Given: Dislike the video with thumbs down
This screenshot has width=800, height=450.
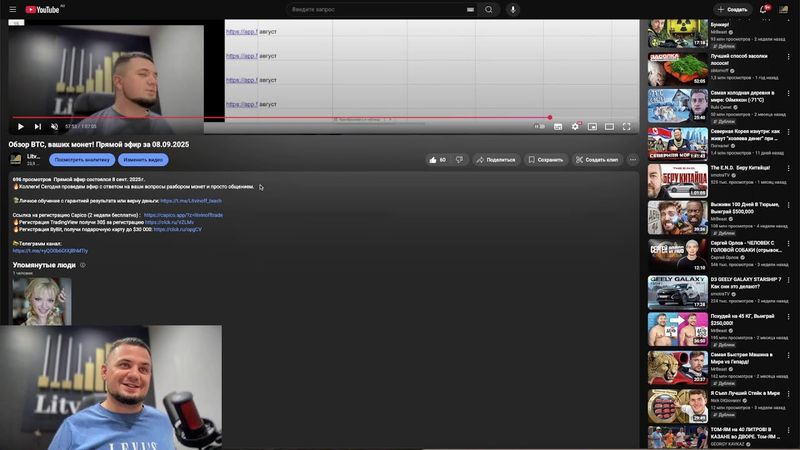Looking at the screenshot, I should pos(459,159).
